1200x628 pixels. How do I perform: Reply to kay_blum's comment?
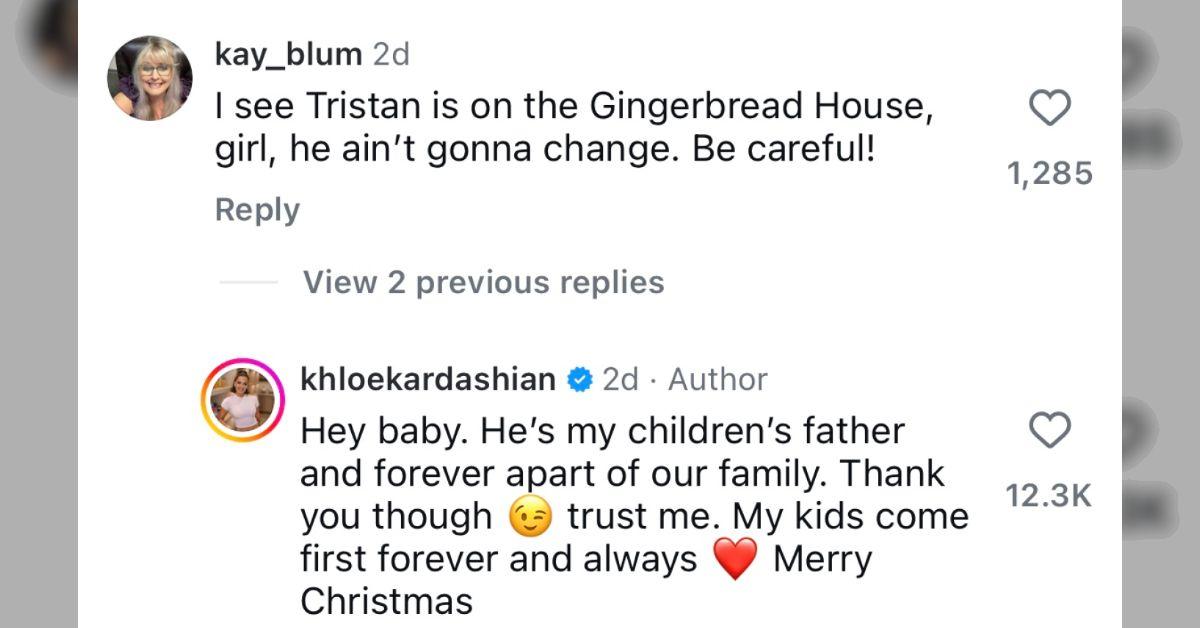tap(257, 210)
